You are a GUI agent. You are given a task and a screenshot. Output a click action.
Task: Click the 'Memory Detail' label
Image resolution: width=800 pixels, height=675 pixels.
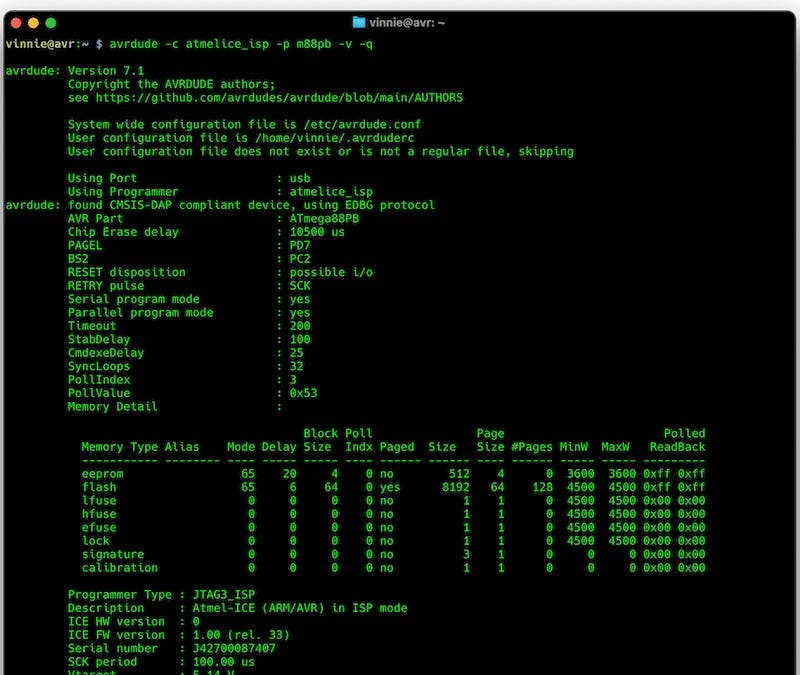113,407
